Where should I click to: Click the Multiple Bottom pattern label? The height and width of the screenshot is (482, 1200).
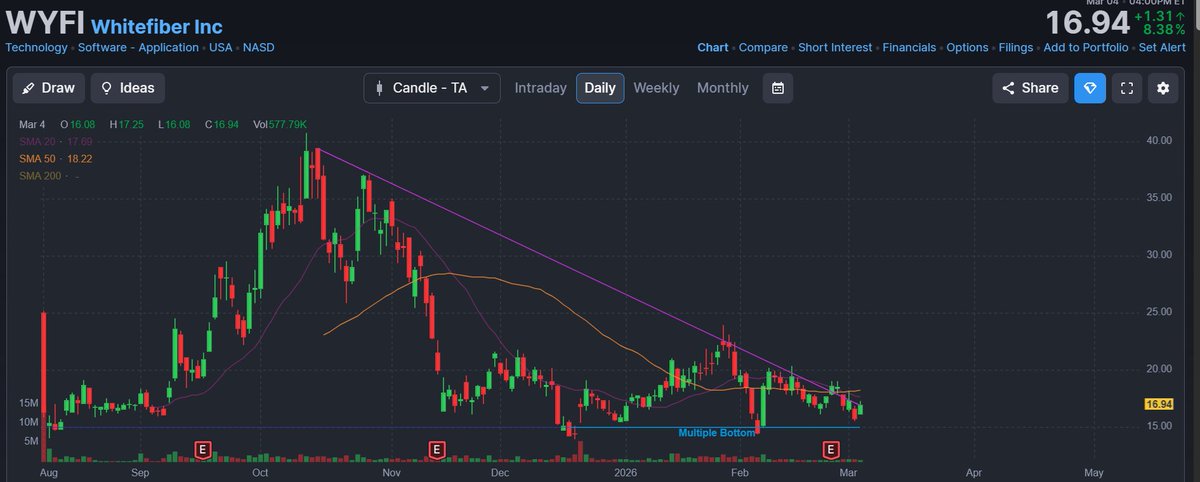coord(716,433)
